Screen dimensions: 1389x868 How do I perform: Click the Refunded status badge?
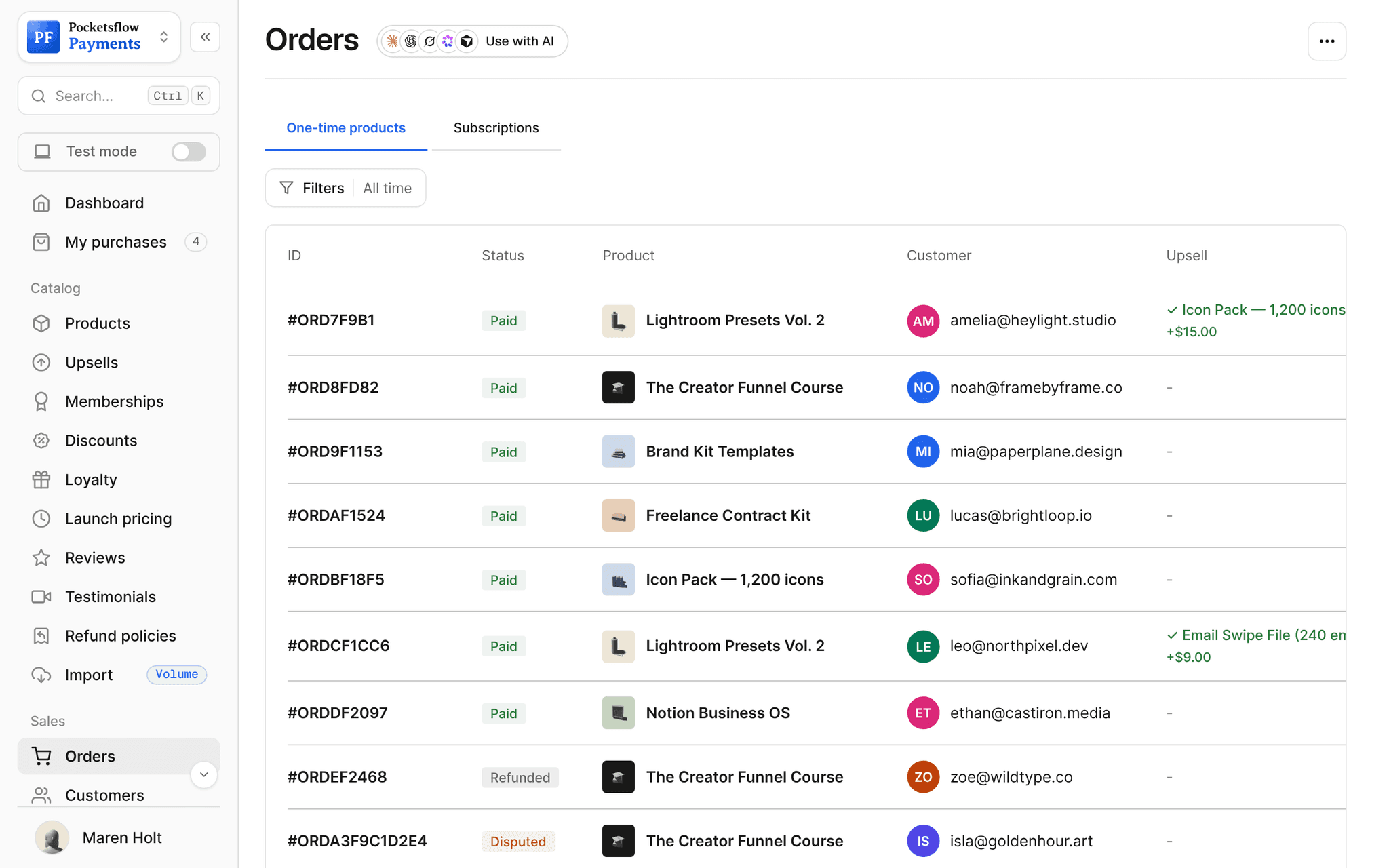520,777
